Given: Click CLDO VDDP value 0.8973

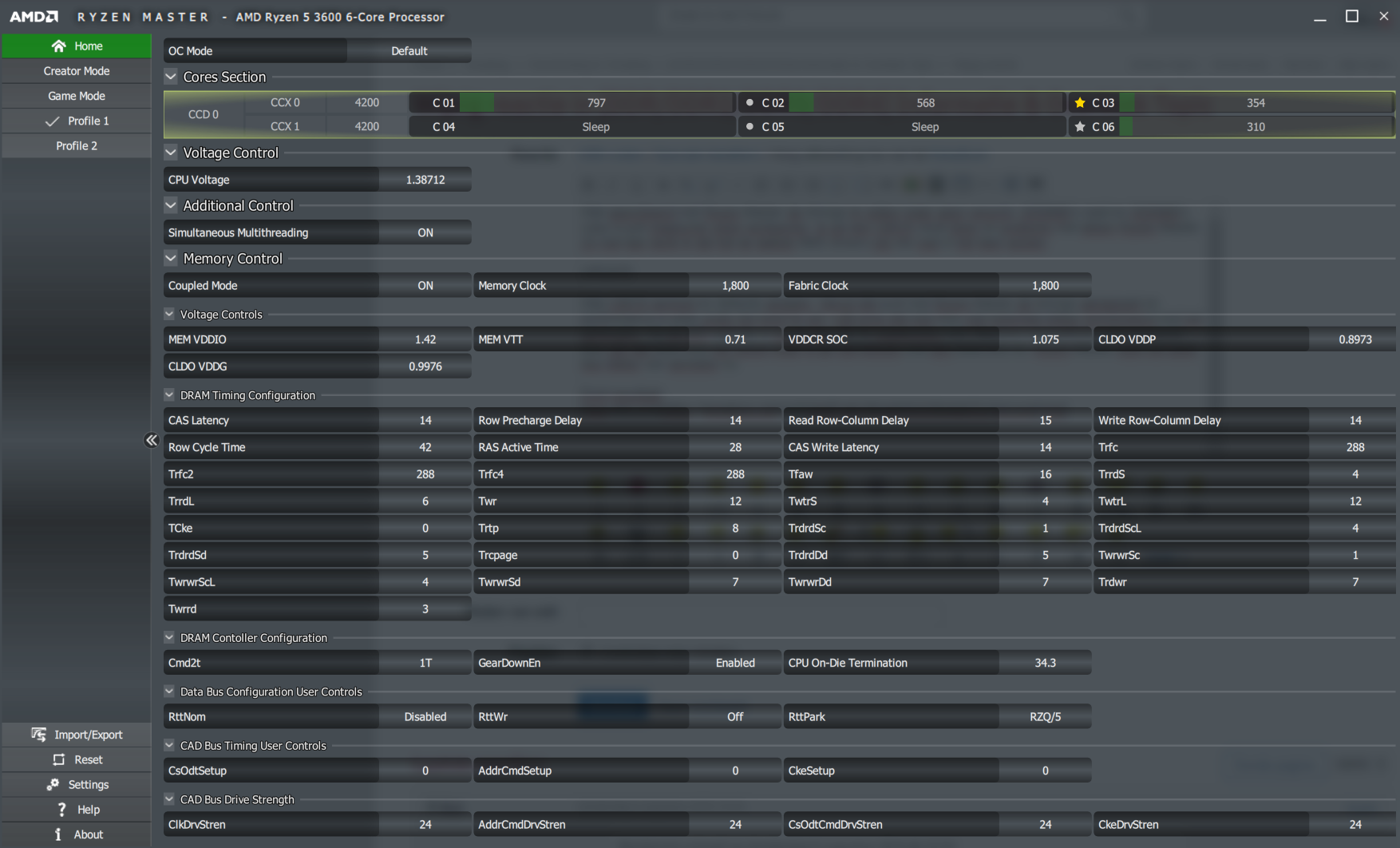Looking at the screenshot, I should point(1355,339).
